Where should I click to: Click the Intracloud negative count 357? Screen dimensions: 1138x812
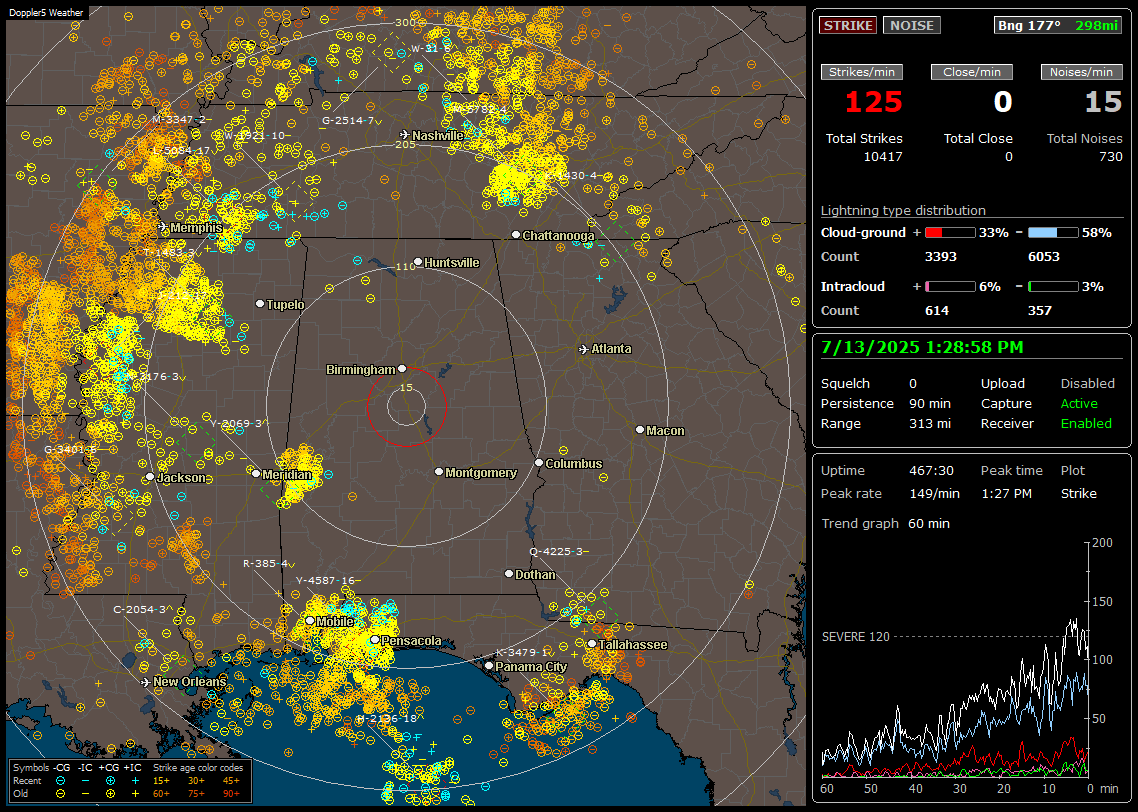1039,311
